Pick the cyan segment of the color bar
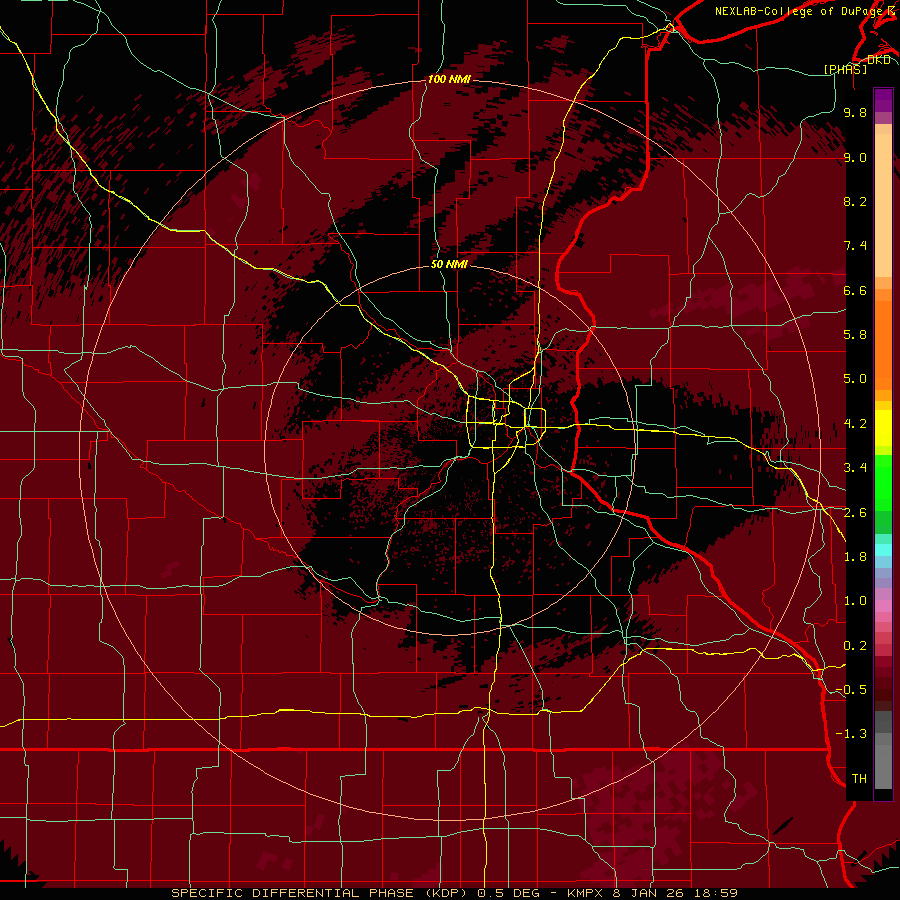Viewport: 900px width, 900px height. click(883, 550)
